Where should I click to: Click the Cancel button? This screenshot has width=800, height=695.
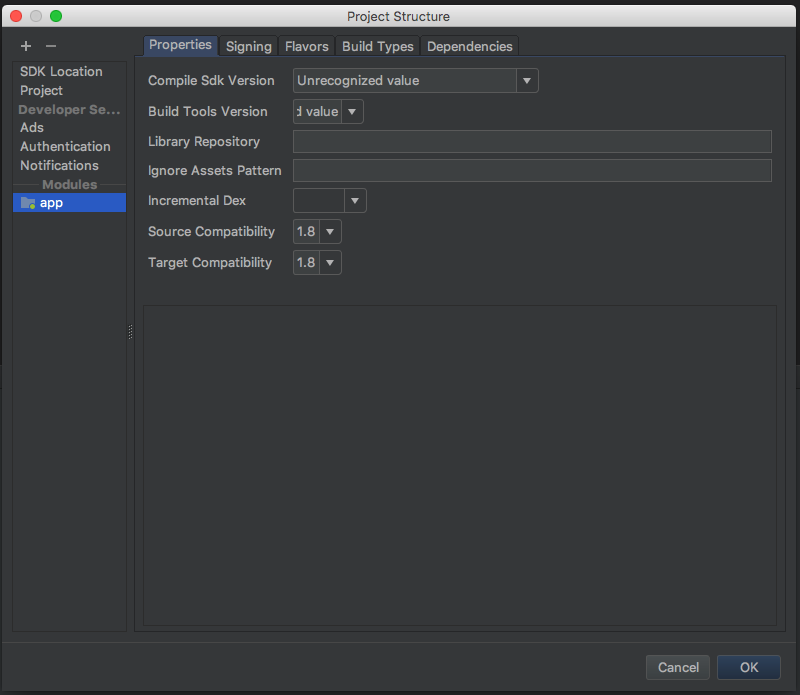point(678,667)
